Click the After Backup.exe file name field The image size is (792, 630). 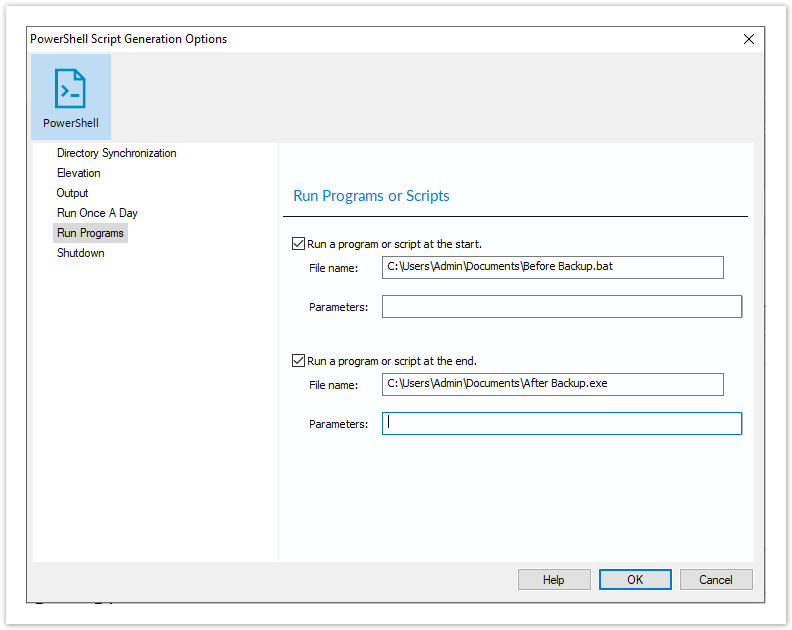(x=553, y=384)
